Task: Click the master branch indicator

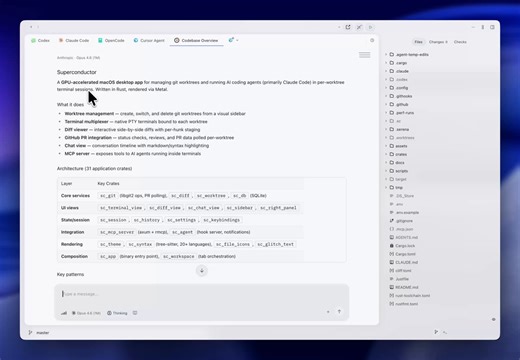Action: click(39, 333)
